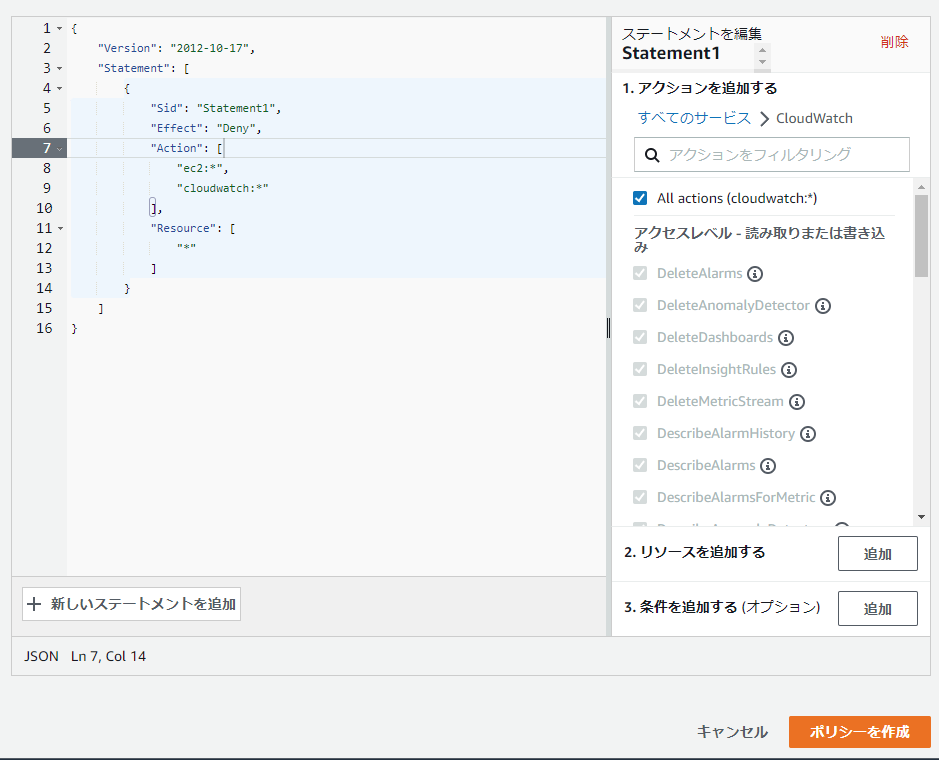
Task: Open info icon next to DescribeAlarmHistory
Action: point(808,434)
